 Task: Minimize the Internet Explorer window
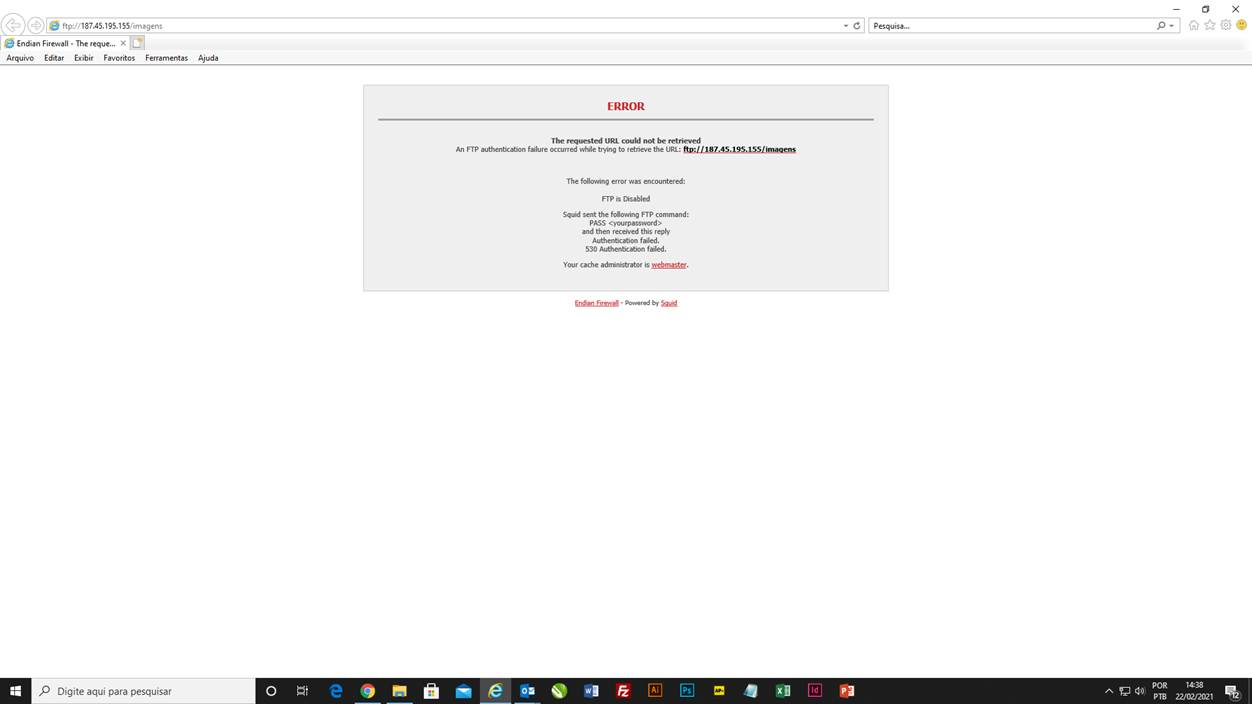[x=1176, y=8]
